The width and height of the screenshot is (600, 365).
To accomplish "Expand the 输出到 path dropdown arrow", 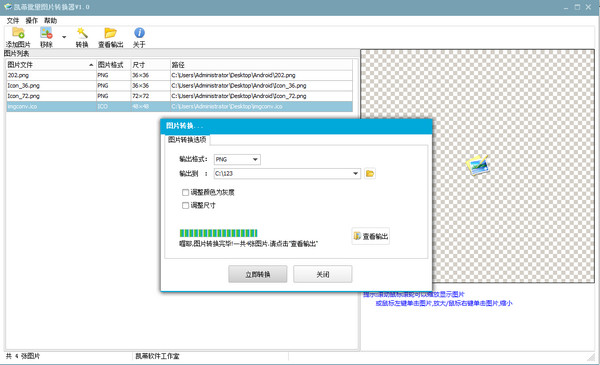I will pos(355,173).
